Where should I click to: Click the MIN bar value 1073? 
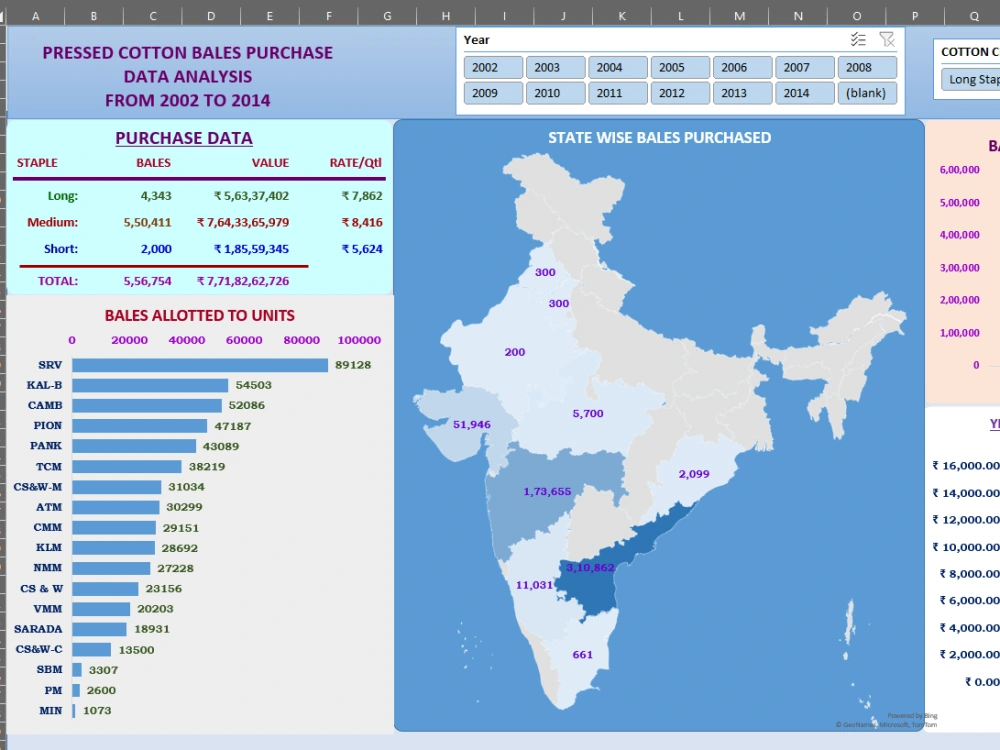97,710
